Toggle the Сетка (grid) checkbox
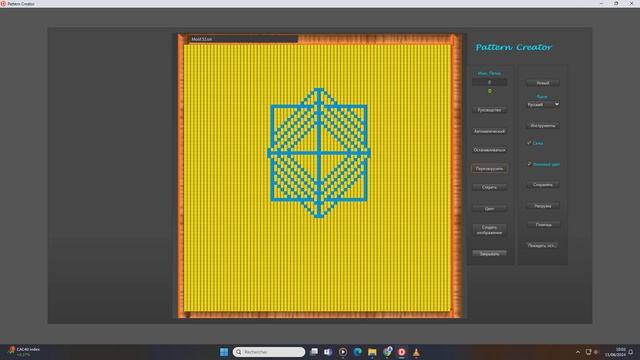 point(529,143)
